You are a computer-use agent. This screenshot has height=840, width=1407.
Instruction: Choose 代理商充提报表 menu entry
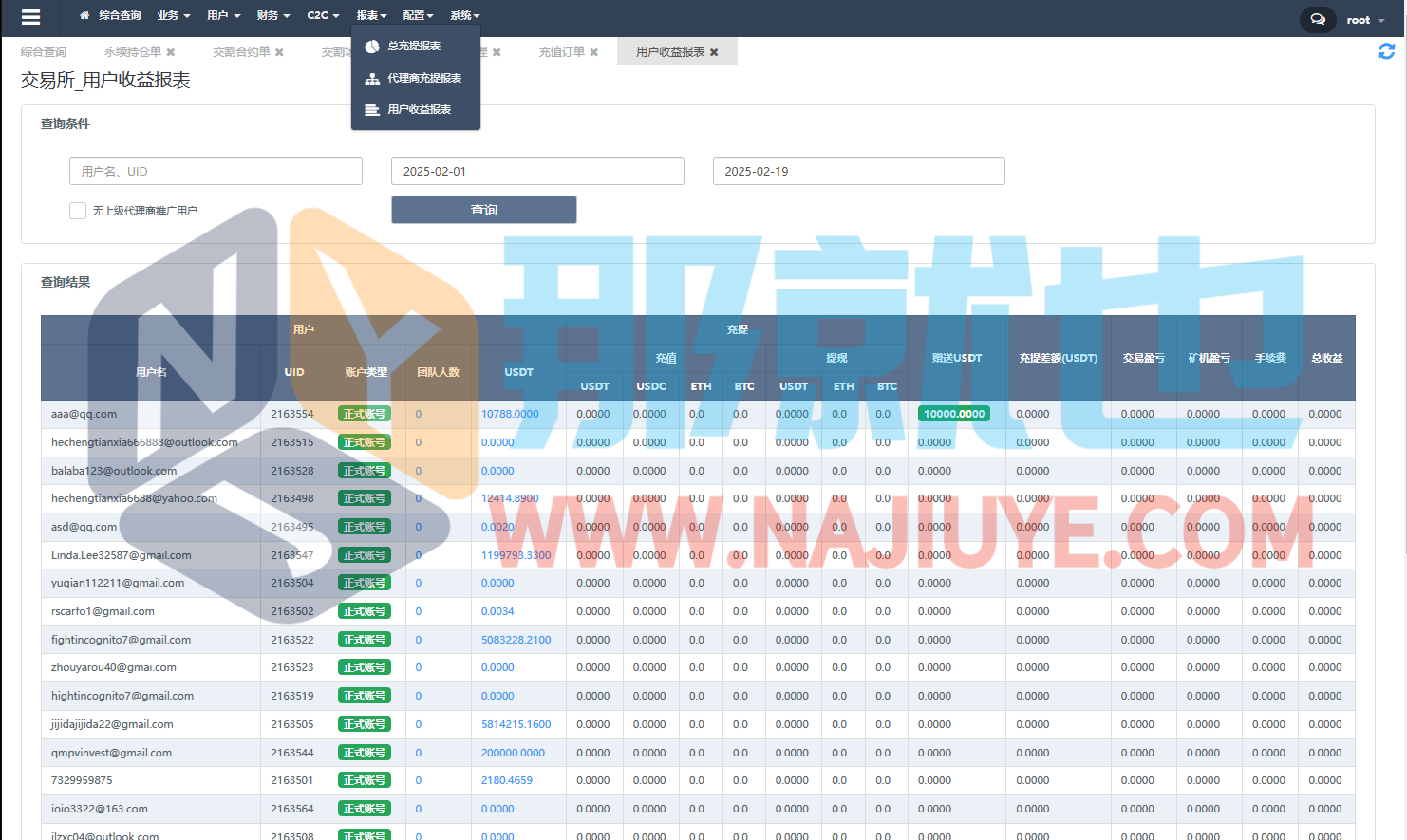tap(423, 78)
